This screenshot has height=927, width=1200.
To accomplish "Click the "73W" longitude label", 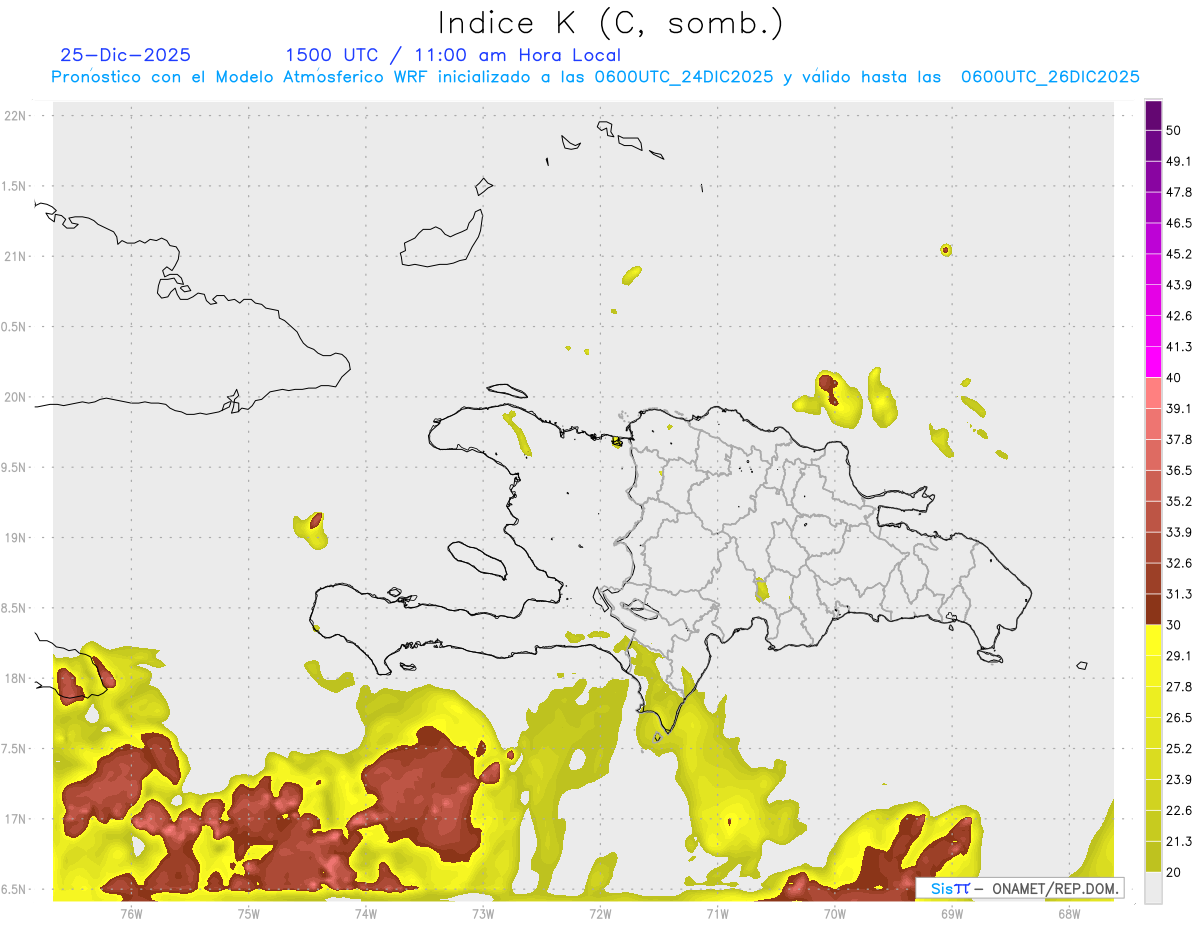I will tap(483, 913).
